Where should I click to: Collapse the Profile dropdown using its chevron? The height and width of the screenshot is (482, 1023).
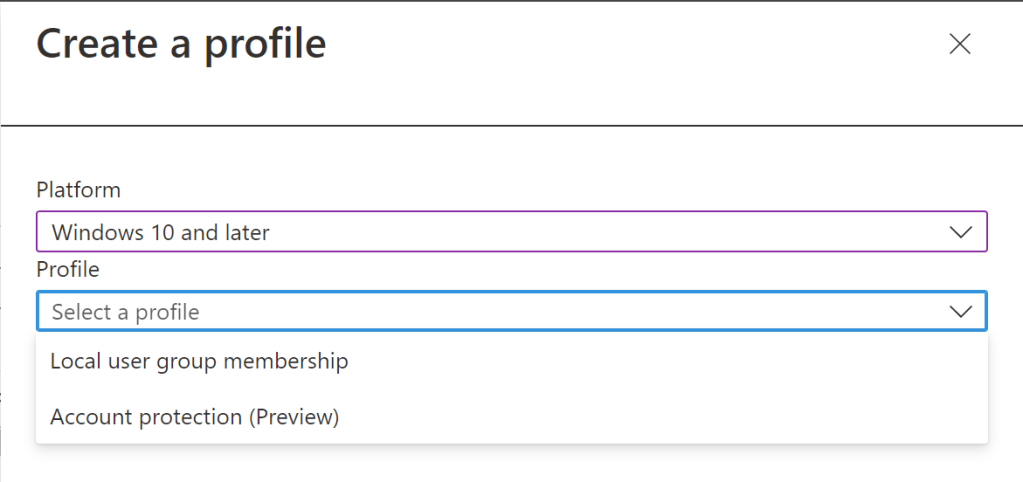960,312
